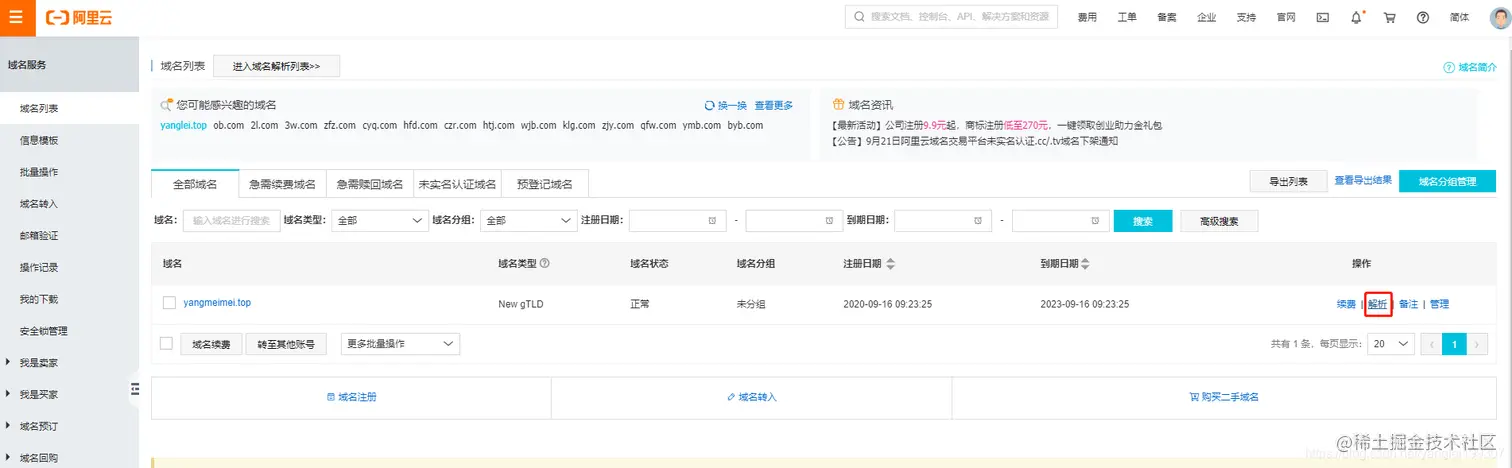Screen dimensions: 1512x468
Task: Switch to 急需赎回域名 tab
Action: (370, 184)
